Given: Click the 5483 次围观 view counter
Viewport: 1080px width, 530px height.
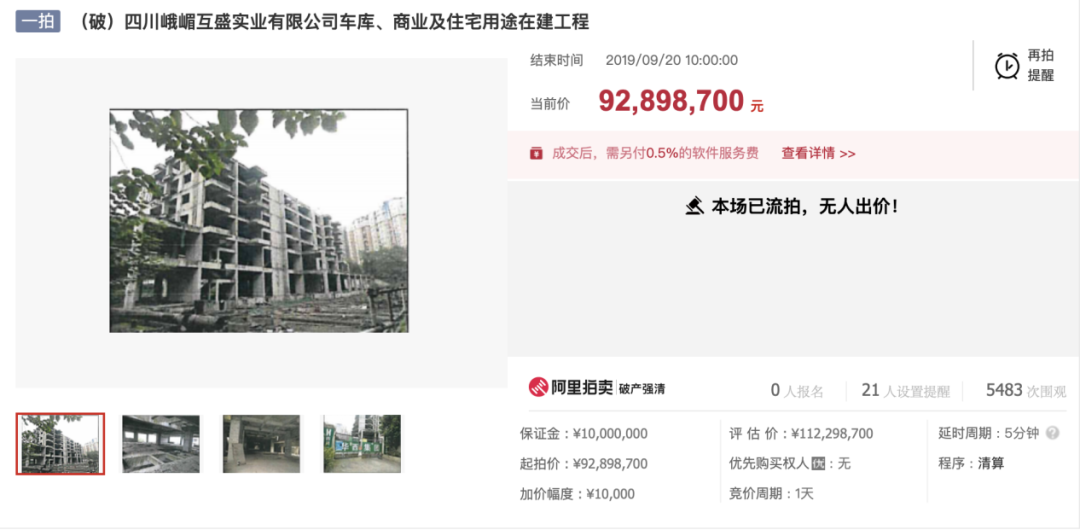Looking at the screenshot, I should pyautogui.click(x=1026, y=391).
